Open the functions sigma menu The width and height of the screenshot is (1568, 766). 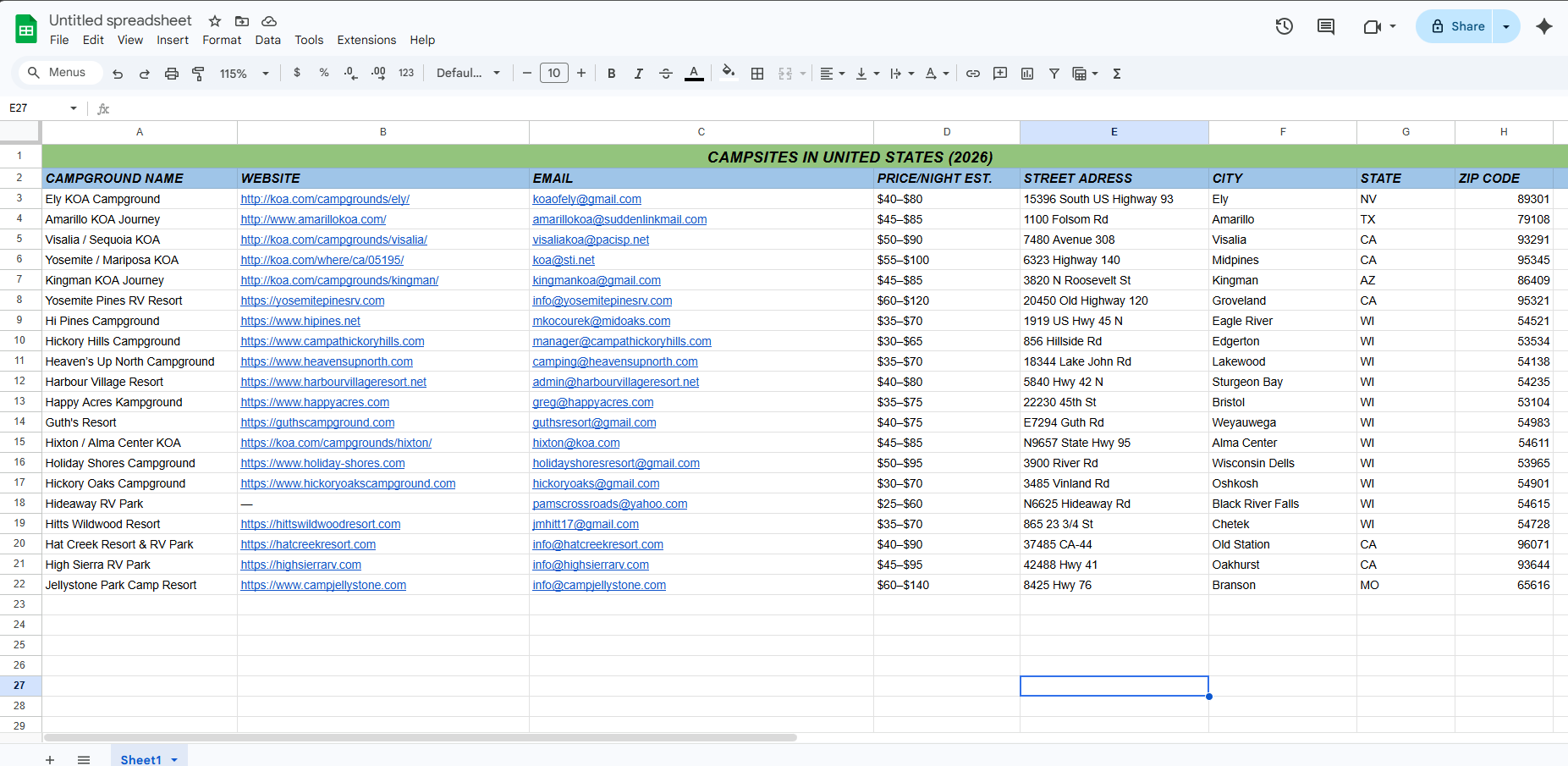(1117, 74)
